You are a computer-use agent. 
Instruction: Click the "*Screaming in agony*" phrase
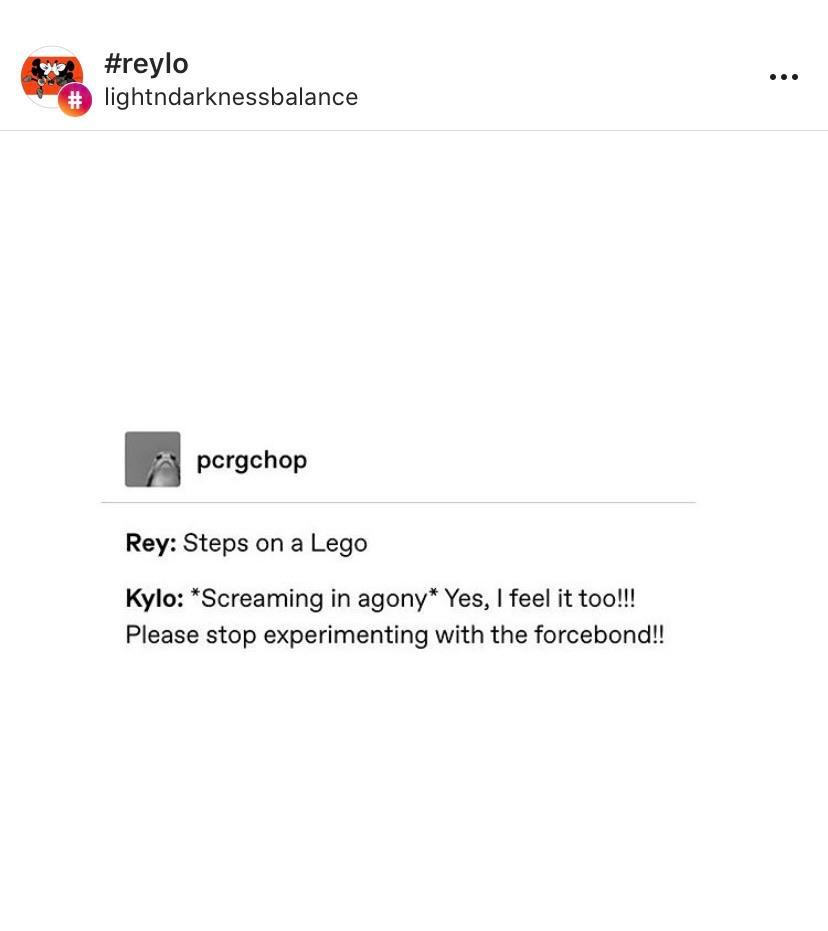(x=314, y=598)
